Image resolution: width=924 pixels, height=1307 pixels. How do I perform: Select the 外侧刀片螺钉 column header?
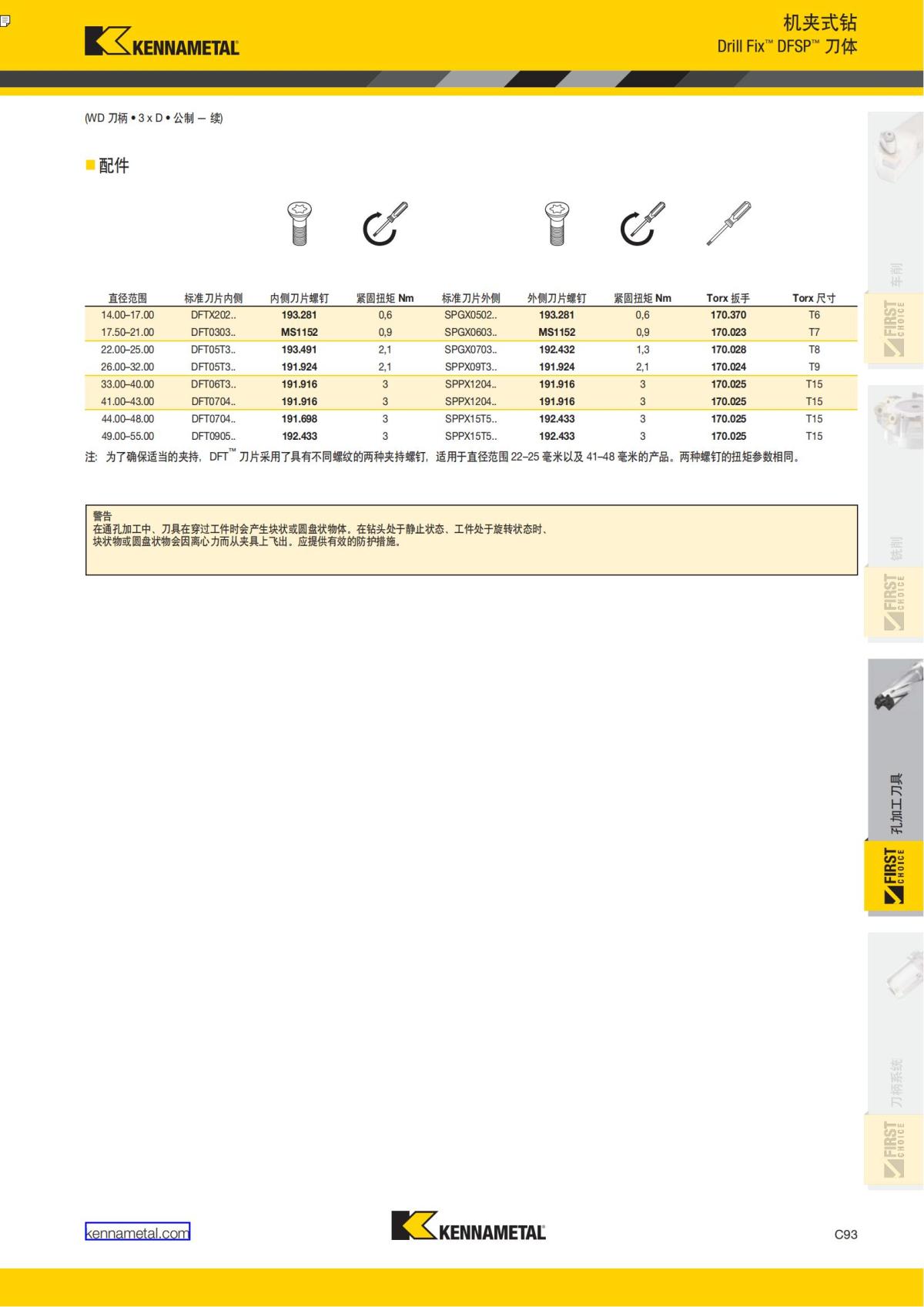pyautogui.click(x=557, y=298)
